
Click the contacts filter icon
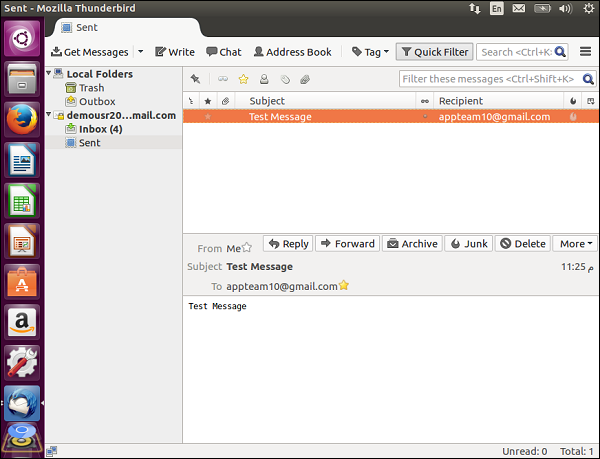pos(264,79)
